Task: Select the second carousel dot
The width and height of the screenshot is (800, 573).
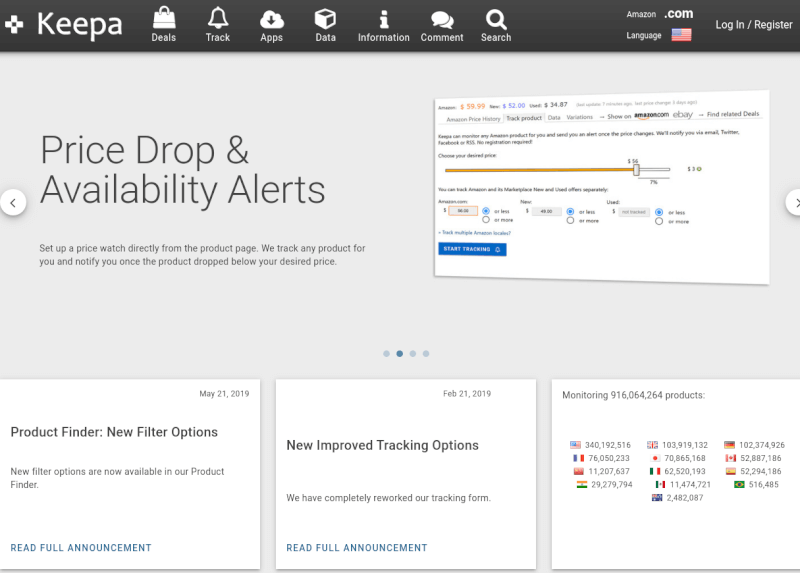Action: click(399, 354)
